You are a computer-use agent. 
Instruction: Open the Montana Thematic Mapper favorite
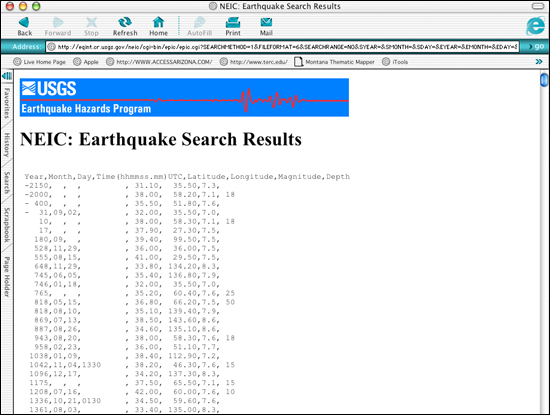(x=334, y=62)
